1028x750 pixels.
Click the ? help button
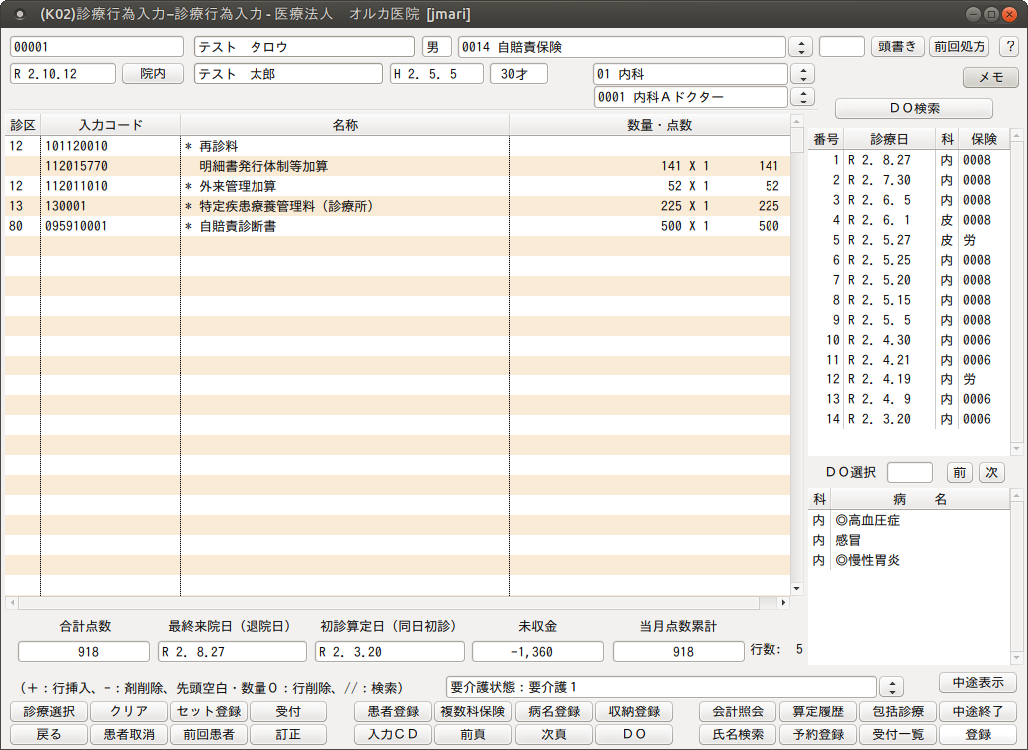click(1007, 47)
